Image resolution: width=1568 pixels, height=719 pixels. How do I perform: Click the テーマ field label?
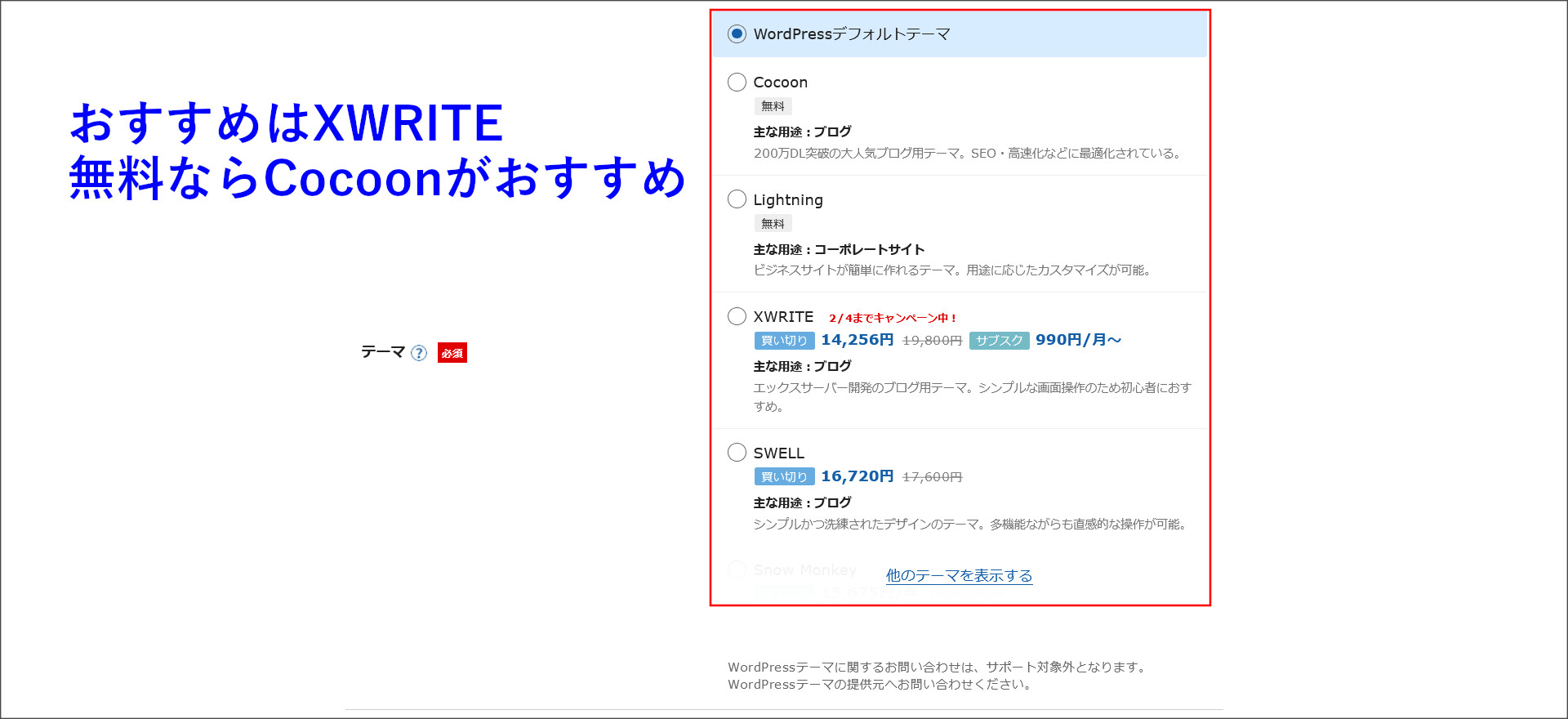tap(383, 352)
